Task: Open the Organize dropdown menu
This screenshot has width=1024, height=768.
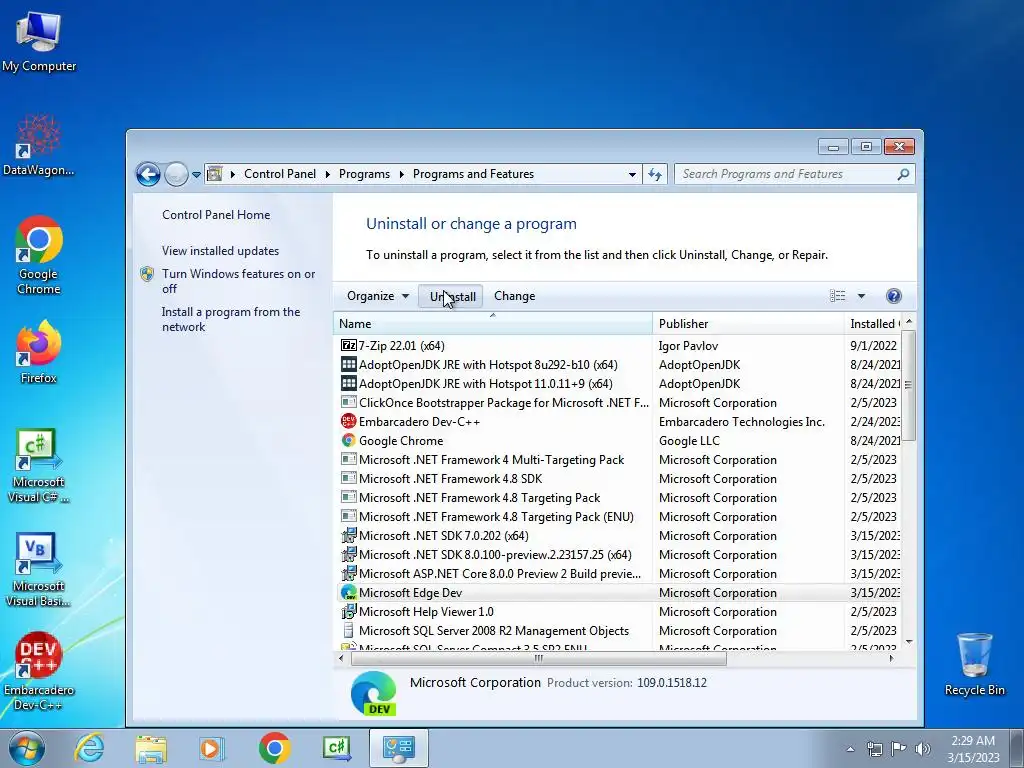Action: pos(377,296)
